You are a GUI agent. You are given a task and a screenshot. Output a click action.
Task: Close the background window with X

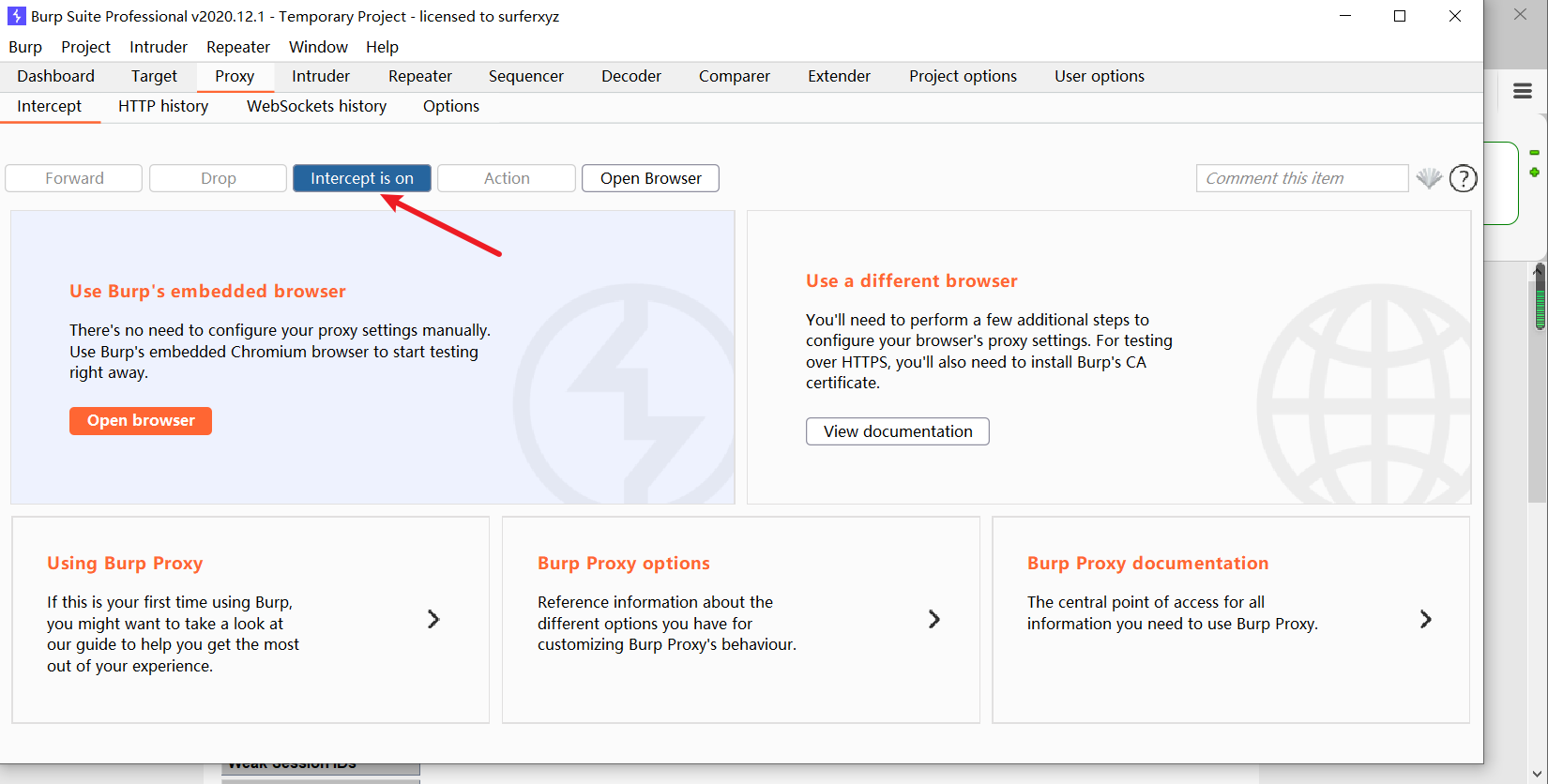coord(1520,15)
